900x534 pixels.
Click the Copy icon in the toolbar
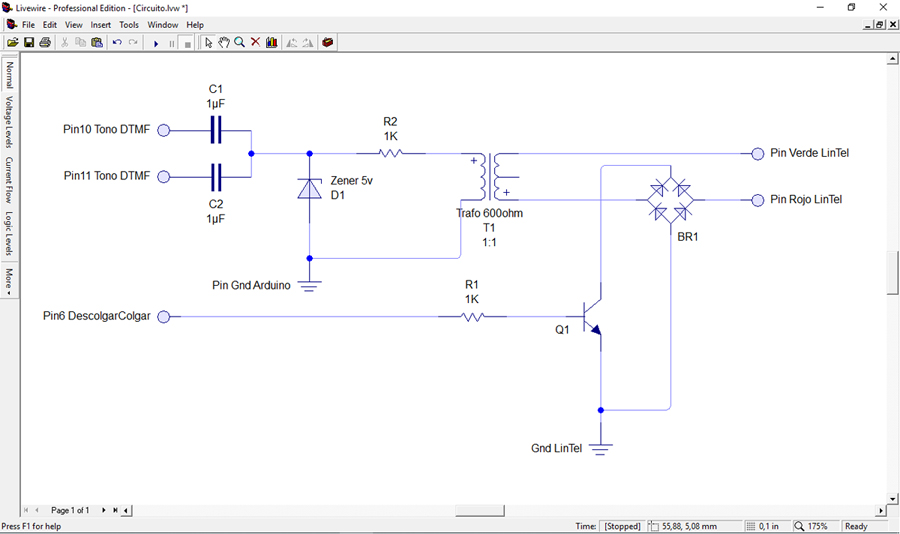pyautogui.click(x=80, y=42)
